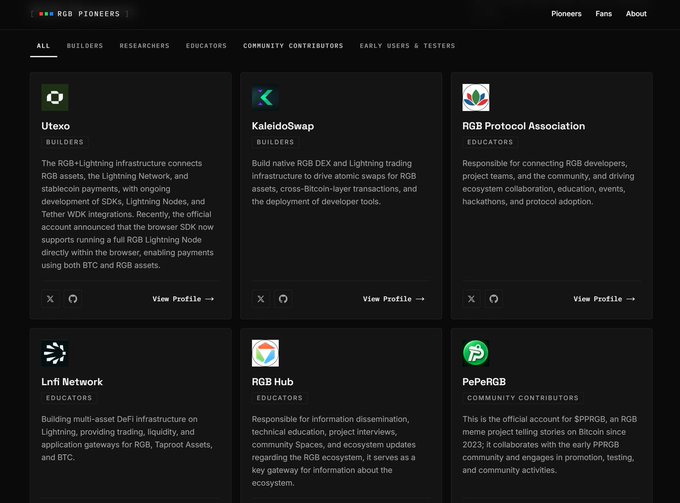Click Community Contributors tag under PePeRGB
This screenshot has height=503, width=680.
(x=523, y=398)
